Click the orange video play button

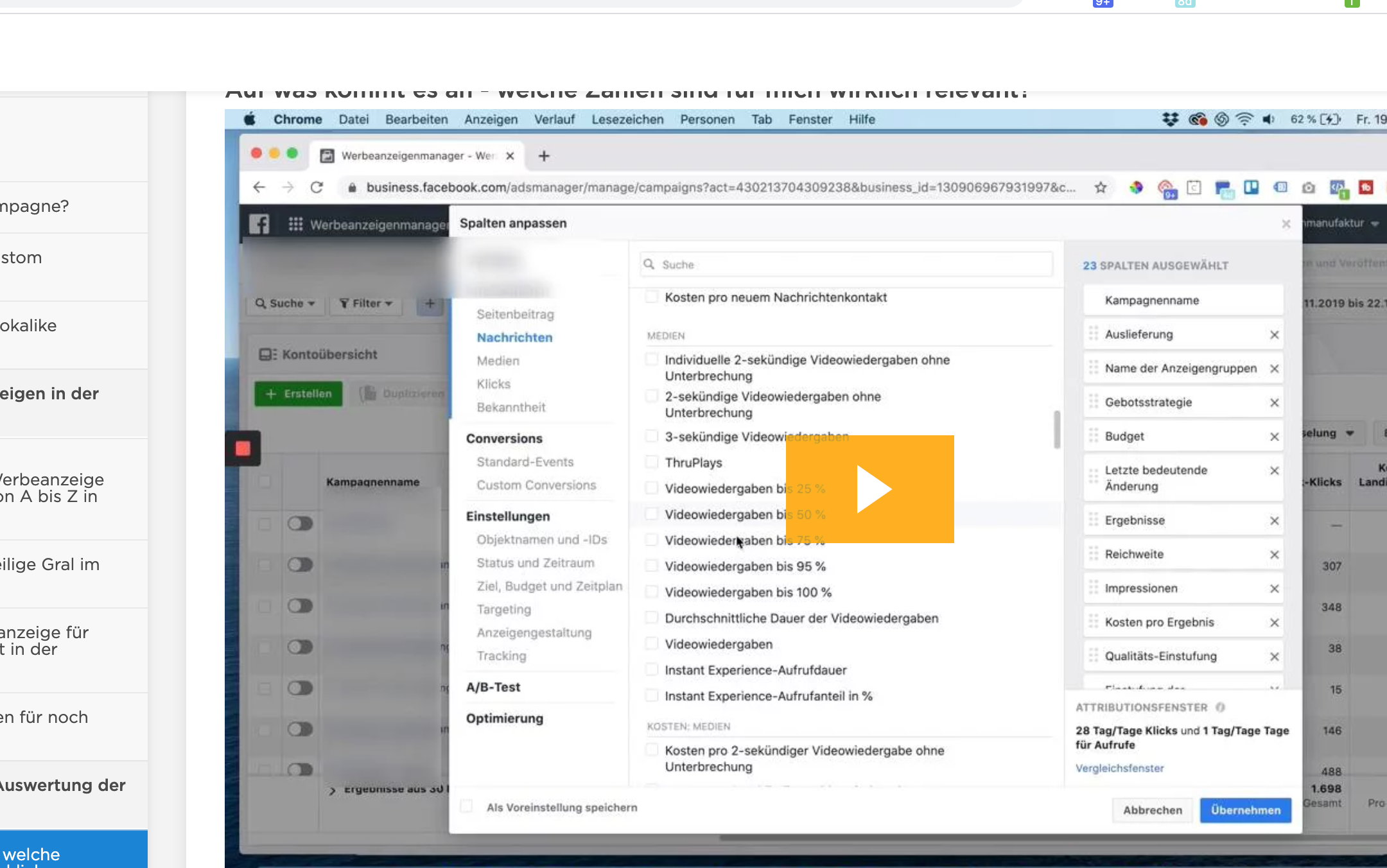pyautogui.click(x=869, y=489)
